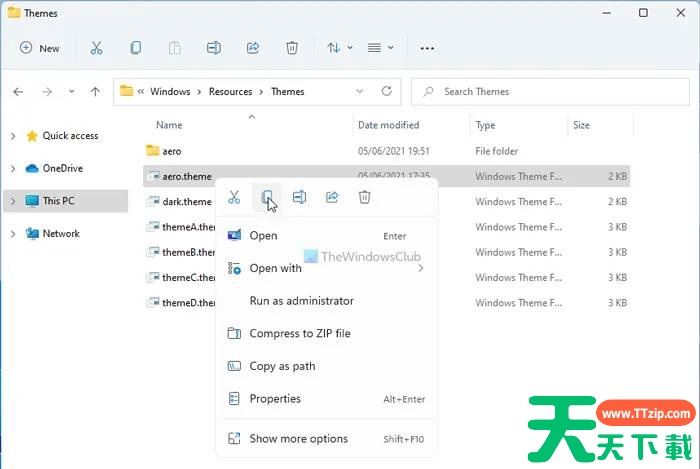
Task: Click the Share icon in the top toolbar
Action: point(253,48)
